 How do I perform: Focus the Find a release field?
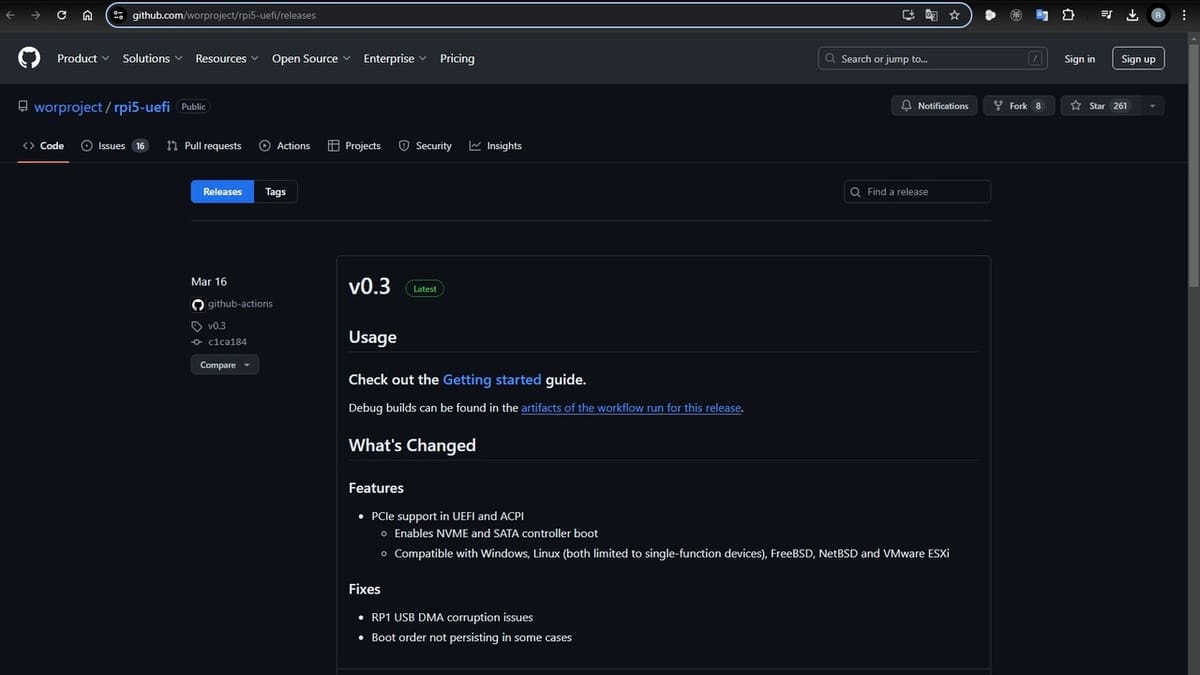point(917,192)
